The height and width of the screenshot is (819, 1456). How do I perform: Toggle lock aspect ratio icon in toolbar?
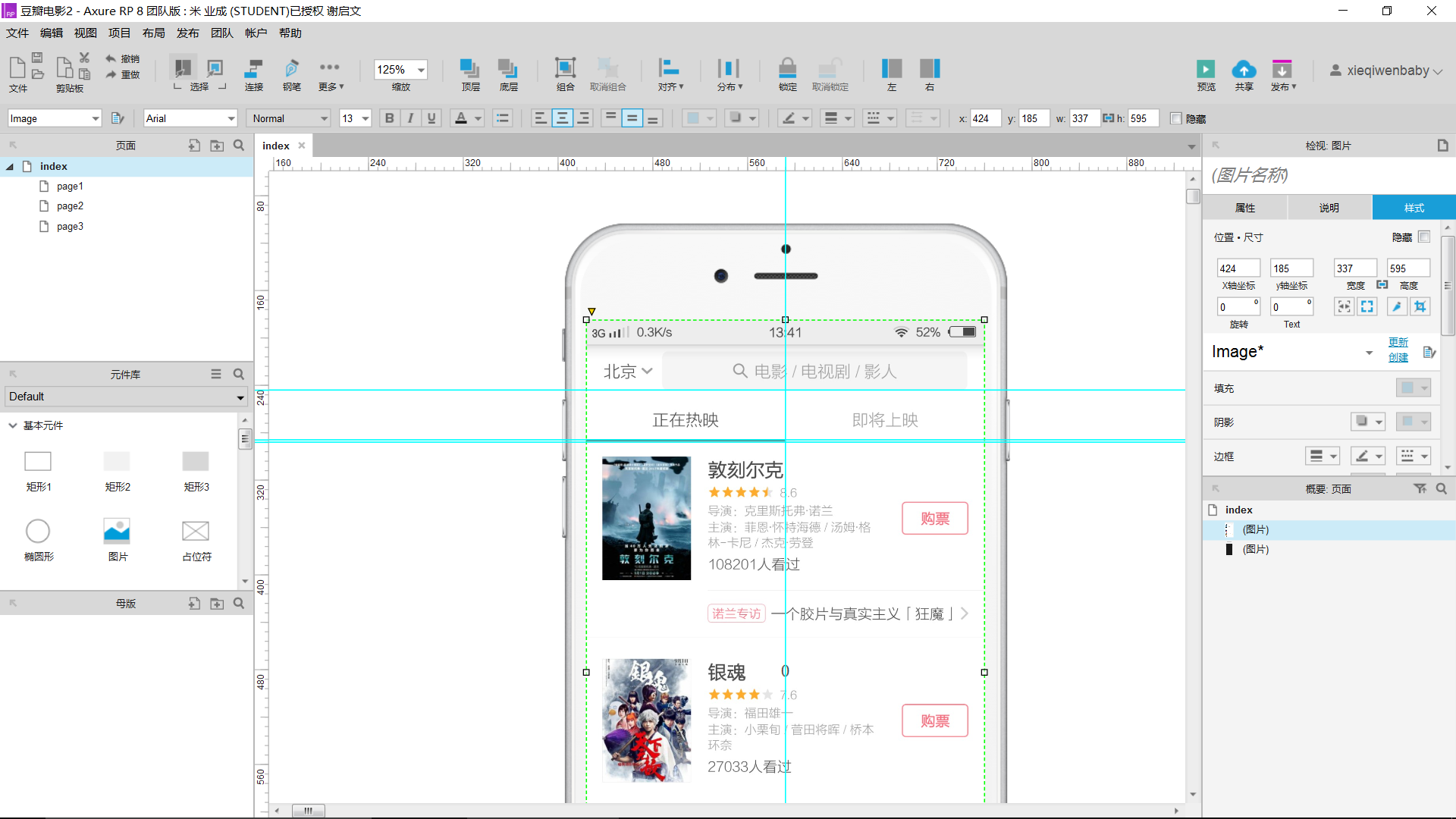tap(1108, 118)
